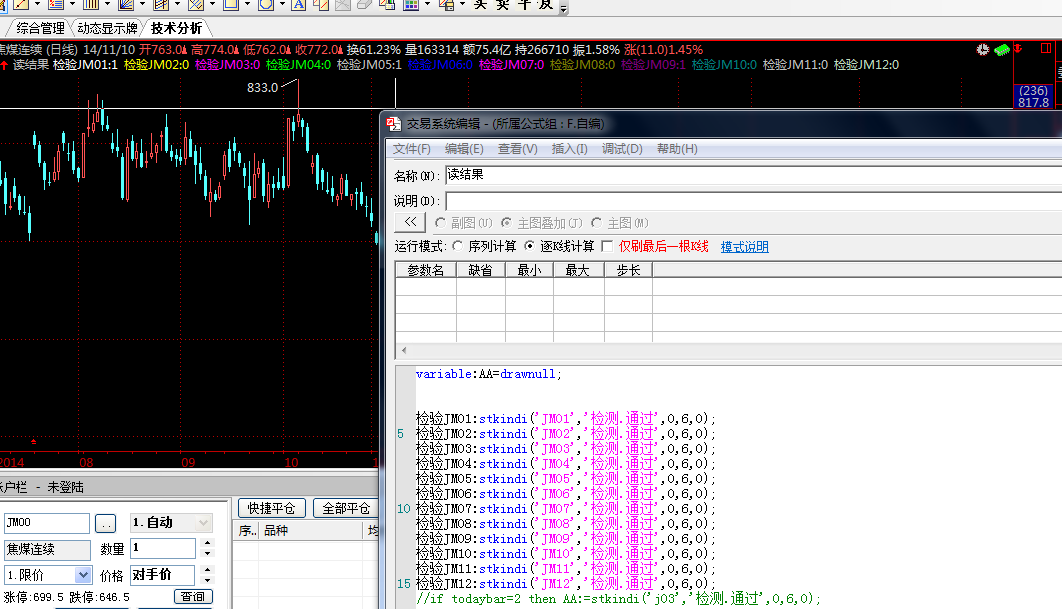
Task: Click the text tool letter A icon
Action: (297, 5)
